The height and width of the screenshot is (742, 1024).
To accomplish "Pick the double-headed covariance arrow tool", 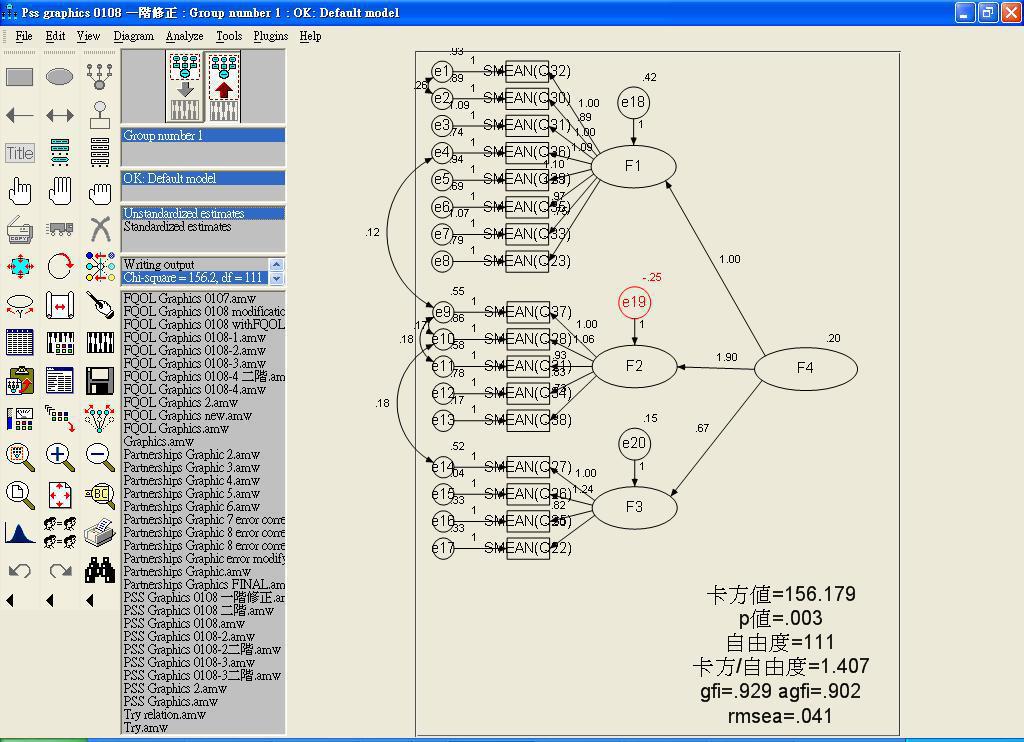I will tap(60, 115).
